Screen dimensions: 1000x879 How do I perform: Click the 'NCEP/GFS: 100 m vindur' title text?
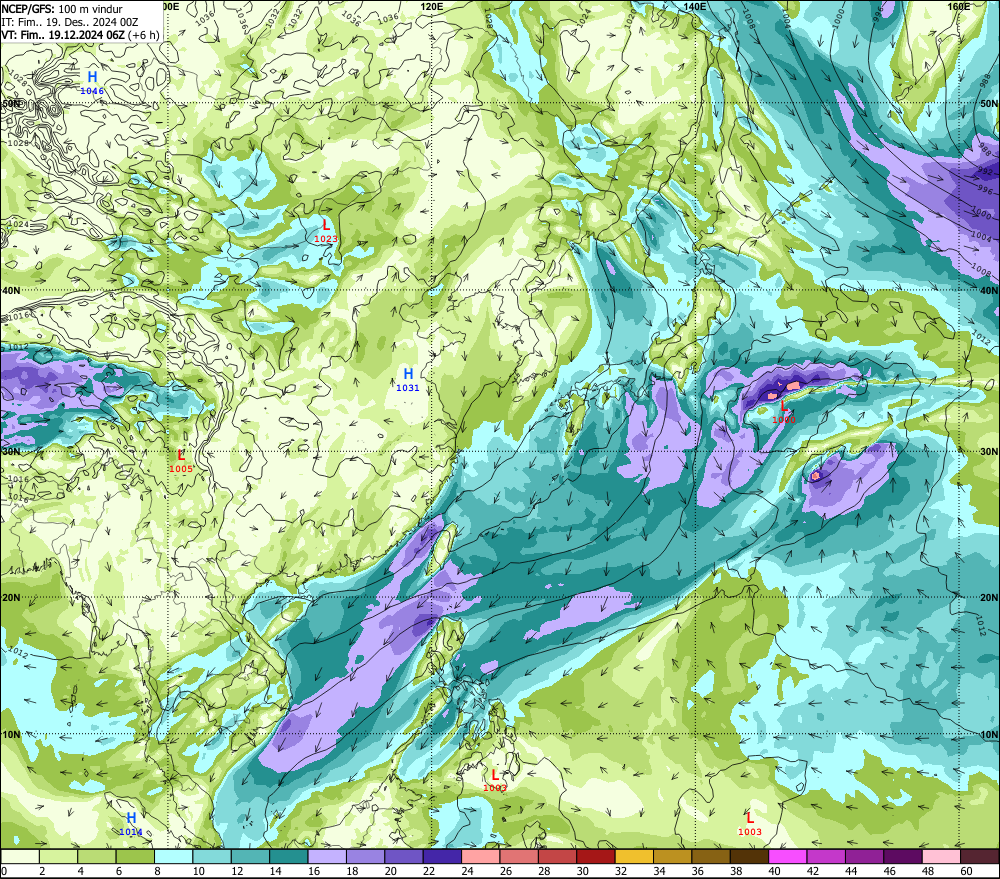click(62, 9)
